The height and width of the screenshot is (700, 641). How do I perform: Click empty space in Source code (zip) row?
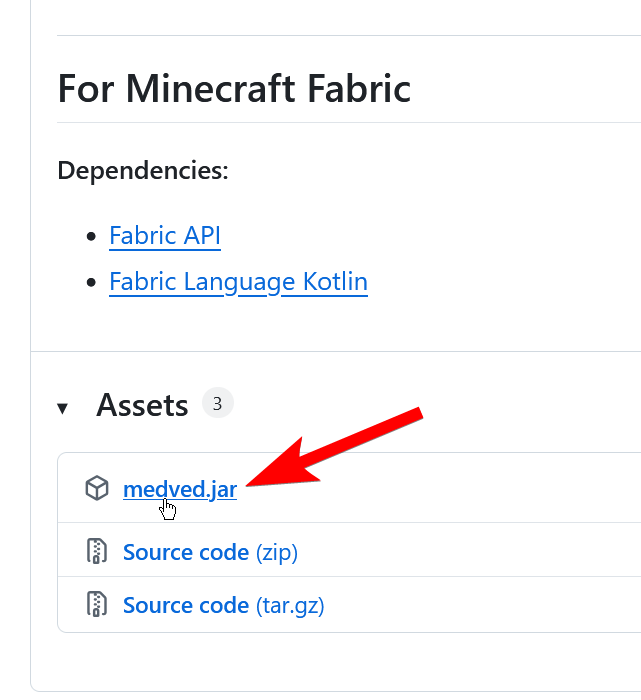(469, 550)
